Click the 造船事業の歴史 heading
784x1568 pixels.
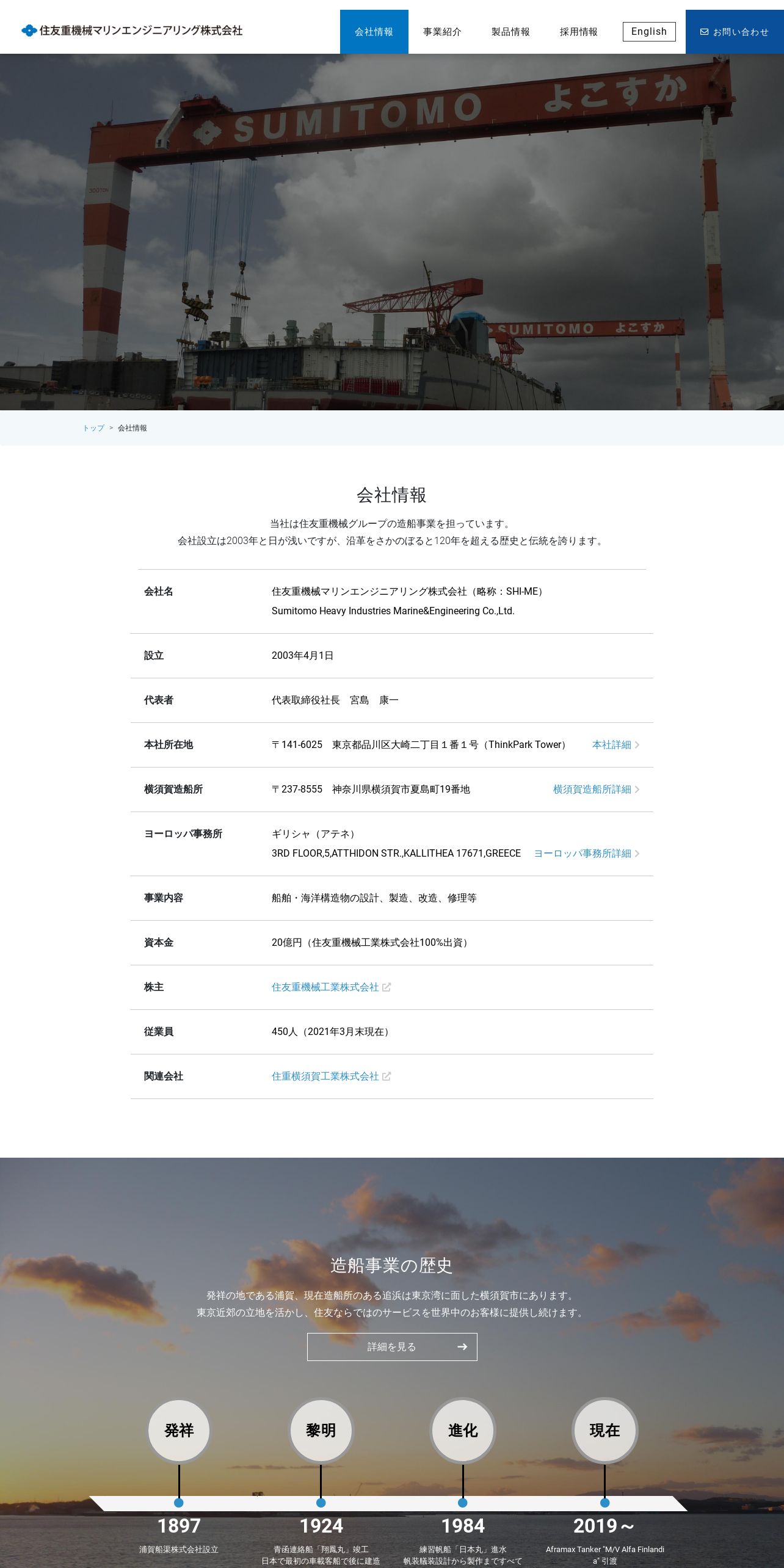pos(391,1266)
